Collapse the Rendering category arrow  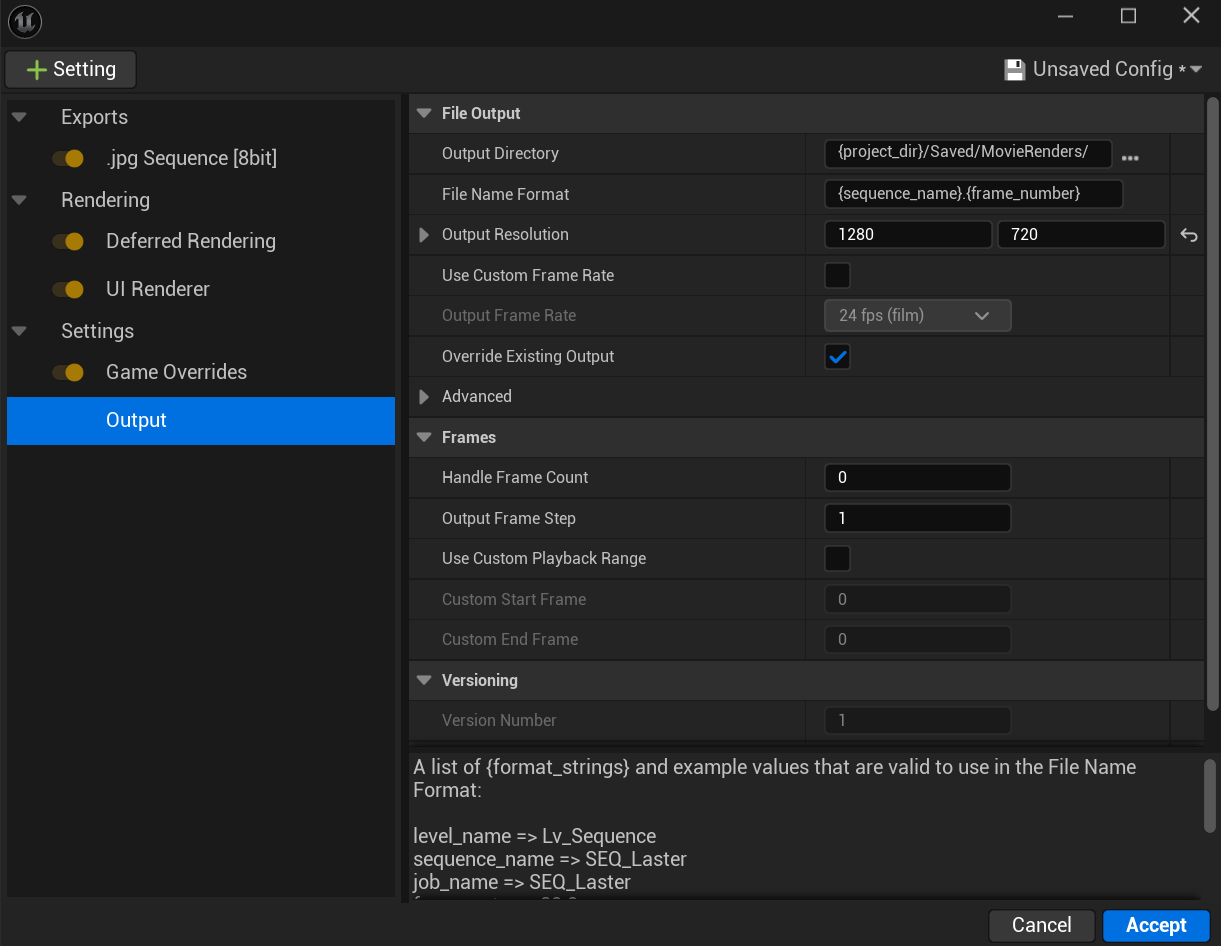[19, 200]
